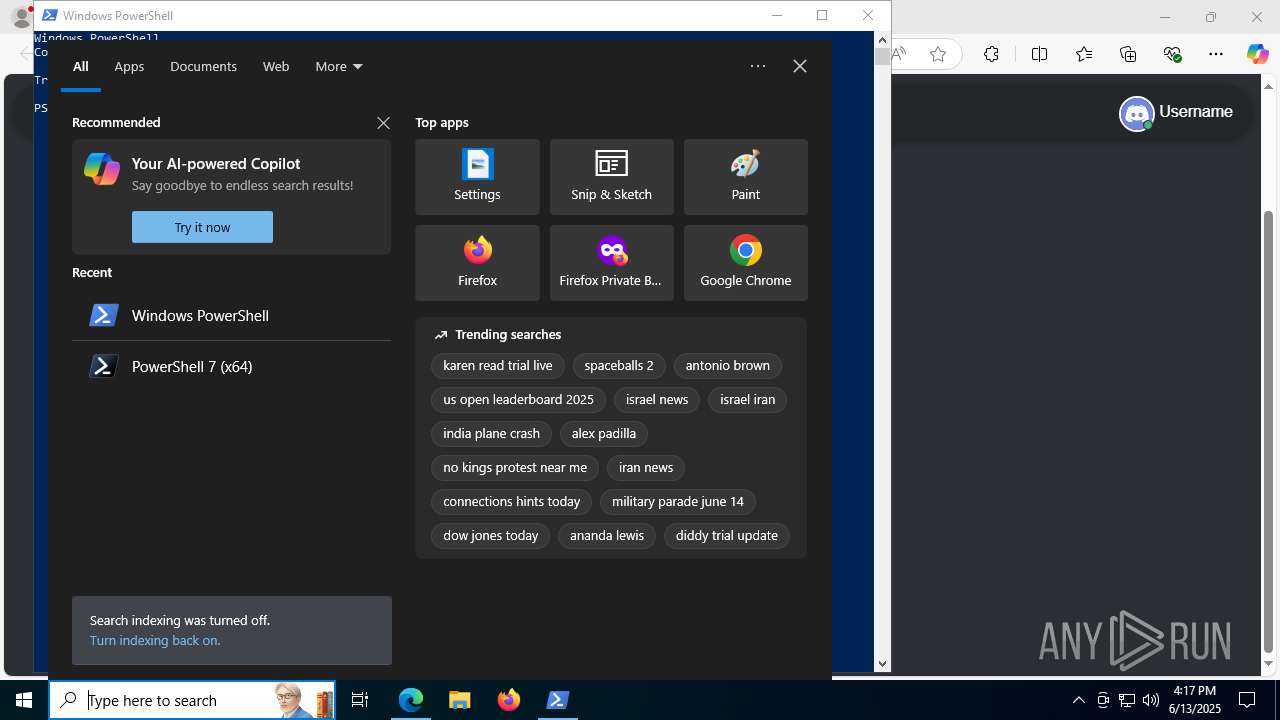Select PowerShell icon on the taskbar

click(x=557, y=700)
